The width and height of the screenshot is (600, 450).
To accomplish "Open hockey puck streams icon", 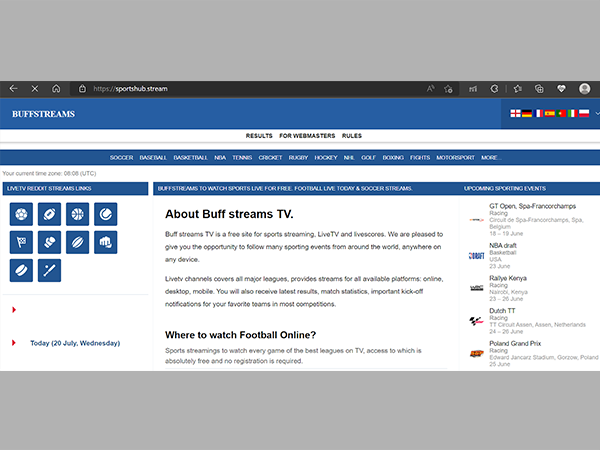I will 21,270.
